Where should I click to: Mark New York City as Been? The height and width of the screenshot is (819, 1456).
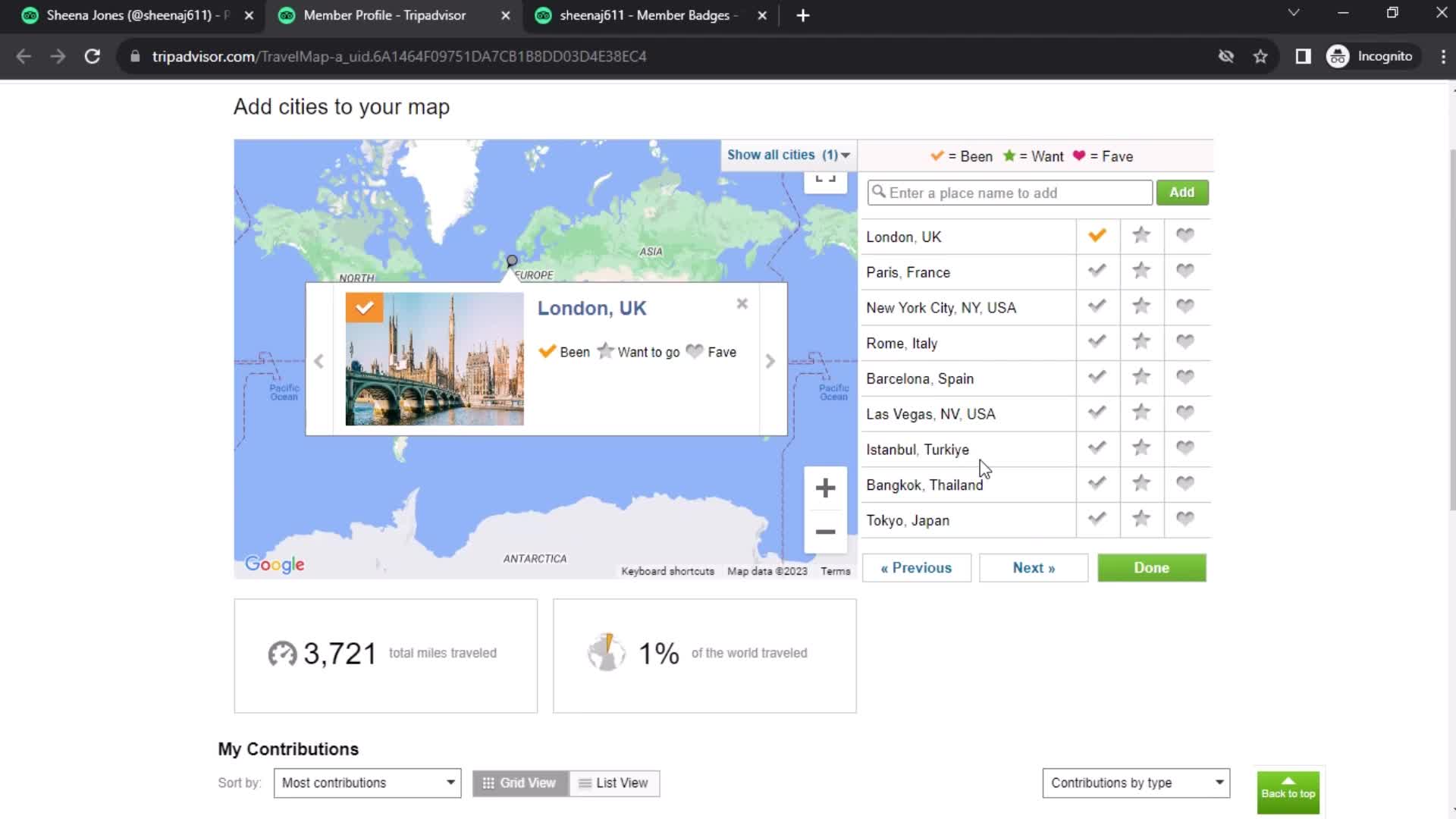point(1097,306)
